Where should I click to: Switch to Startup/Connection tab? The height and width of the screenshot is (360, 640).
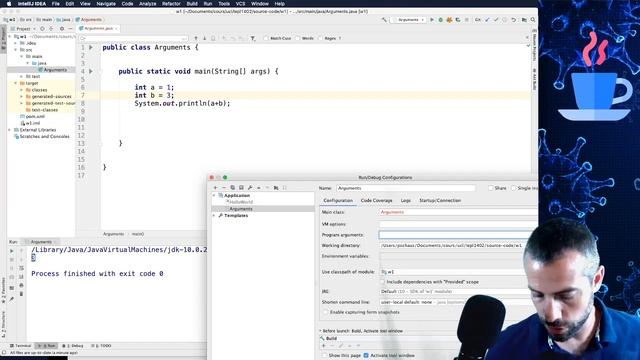pyautogui.click(x=440, y=201)
